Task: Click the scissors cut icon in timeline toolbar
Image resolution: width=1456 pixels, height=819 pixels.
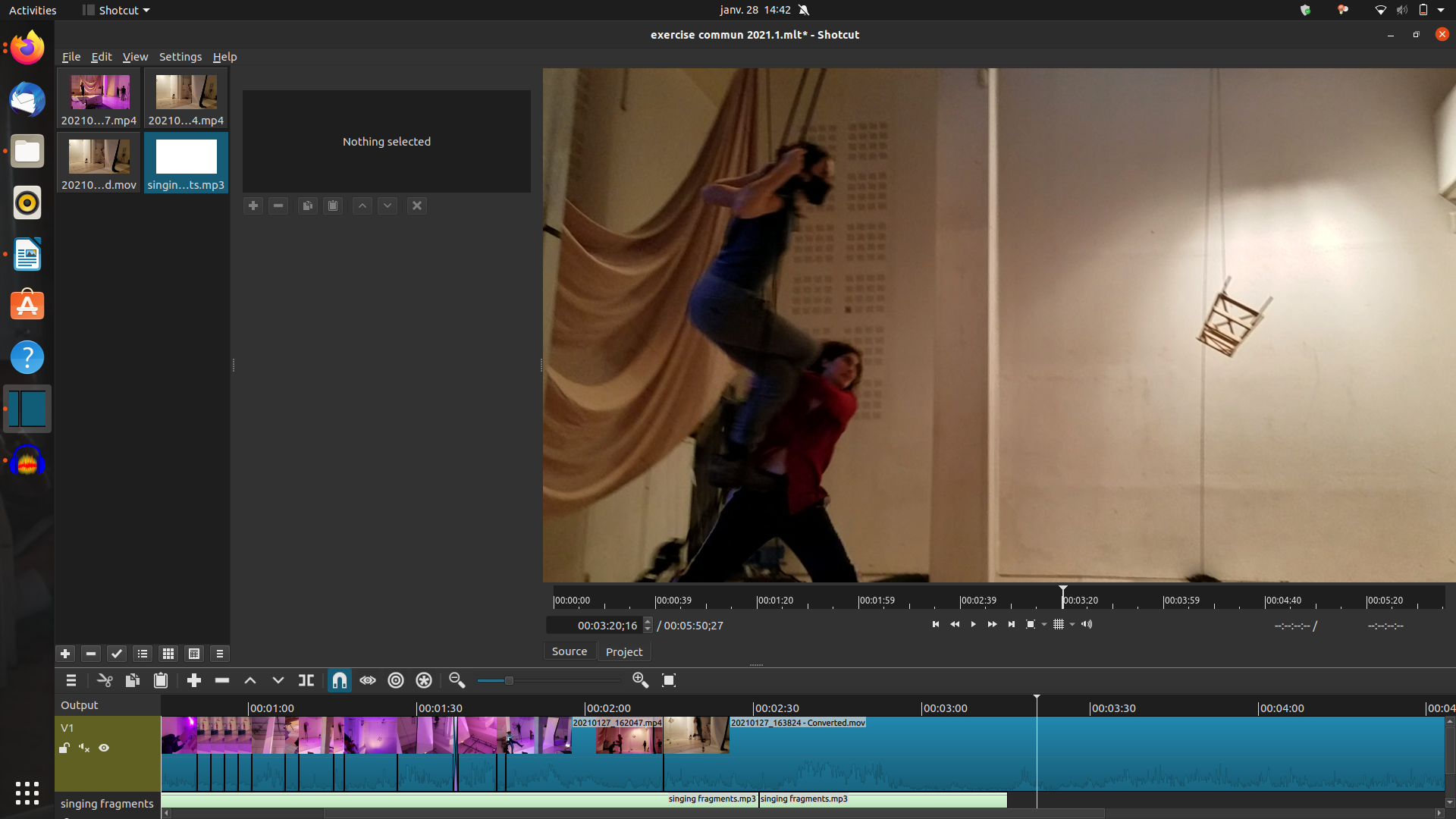Action: point(105,680)
